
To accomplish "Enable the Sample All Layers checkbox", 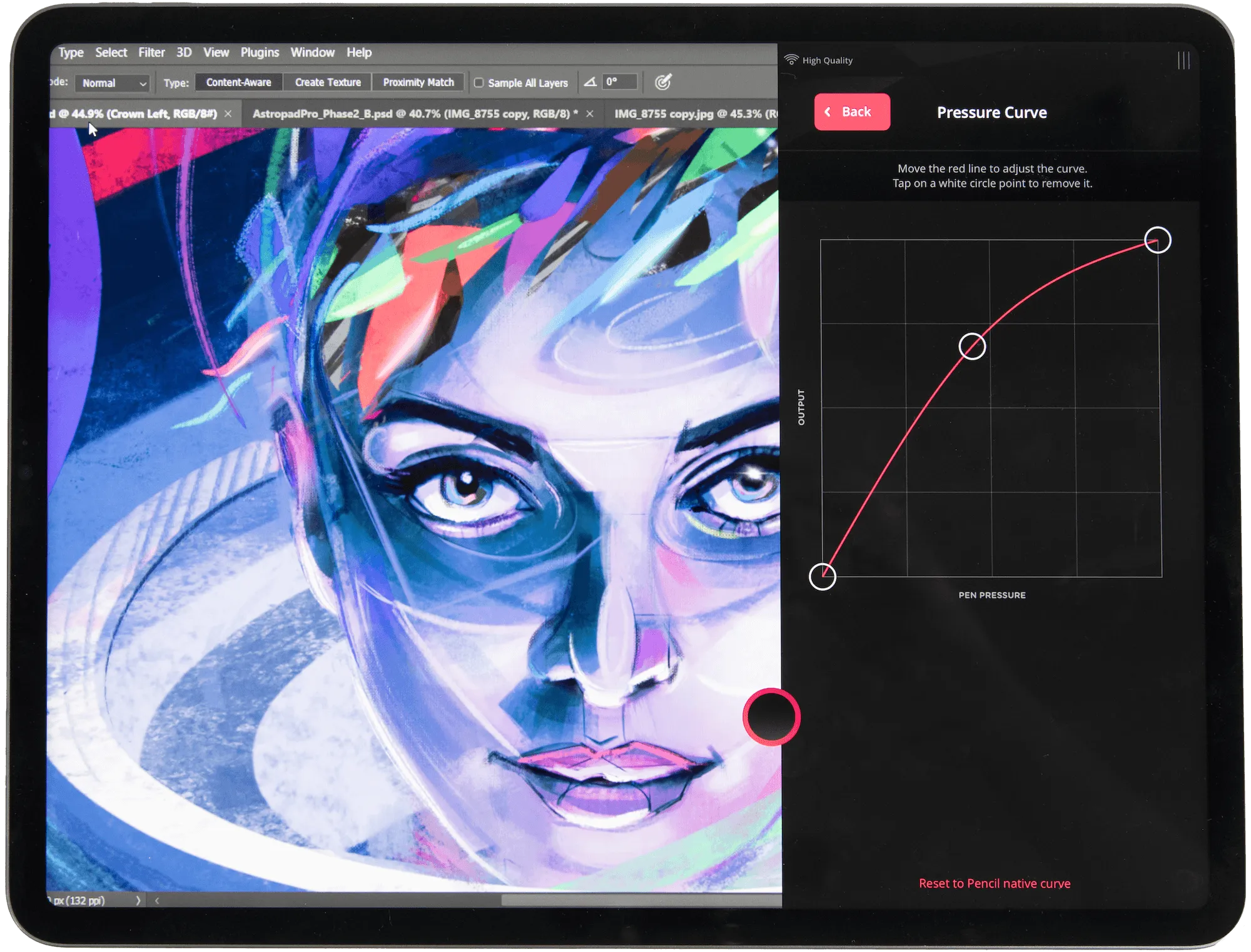I will 479,83.
